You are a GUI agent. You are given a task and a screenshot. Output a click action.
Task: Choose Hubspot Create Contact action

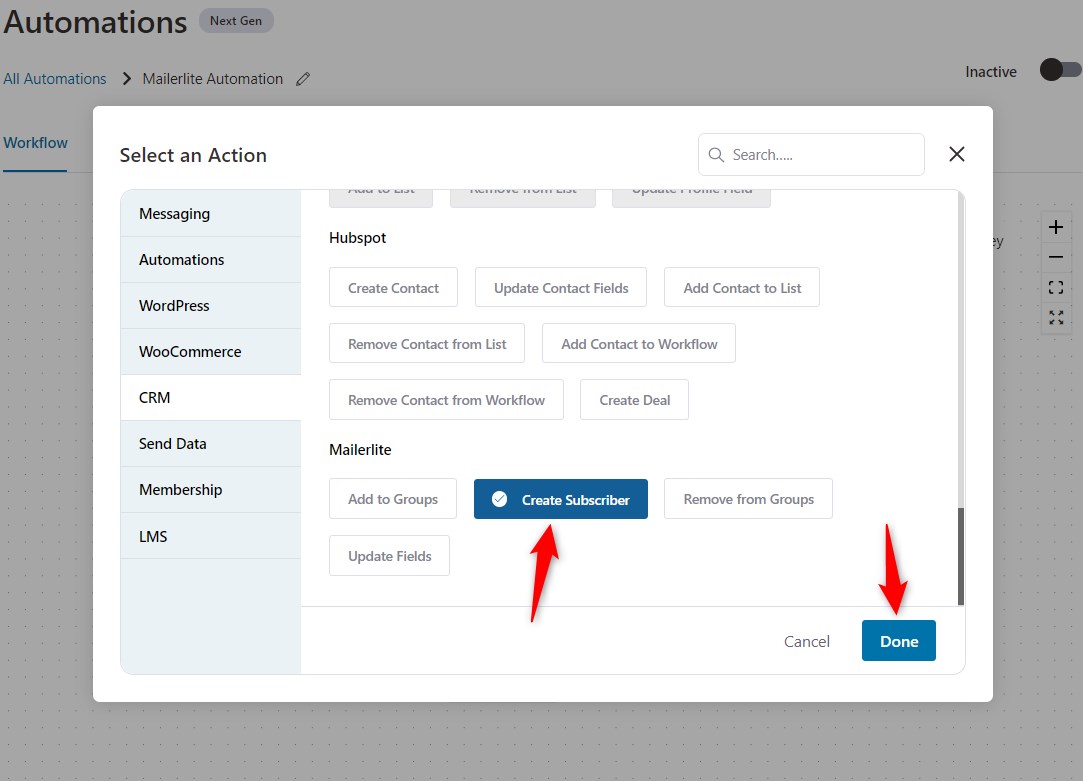click(393, 288)
